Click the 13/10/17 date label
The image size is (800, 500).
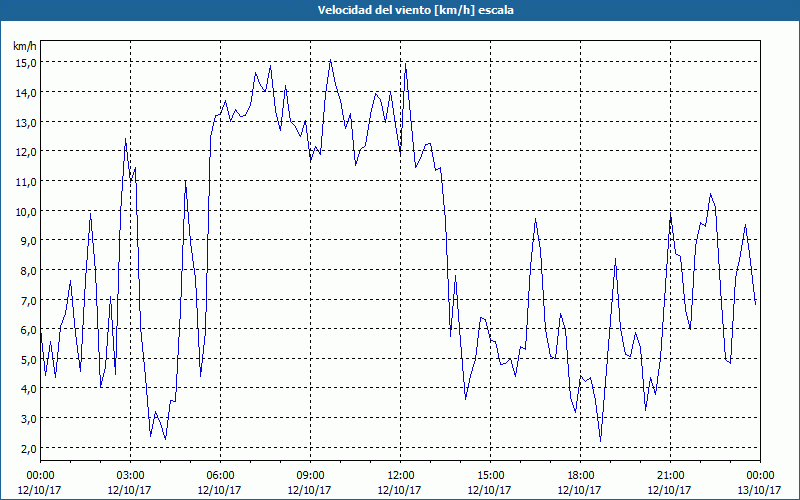(x=760, y=490)
